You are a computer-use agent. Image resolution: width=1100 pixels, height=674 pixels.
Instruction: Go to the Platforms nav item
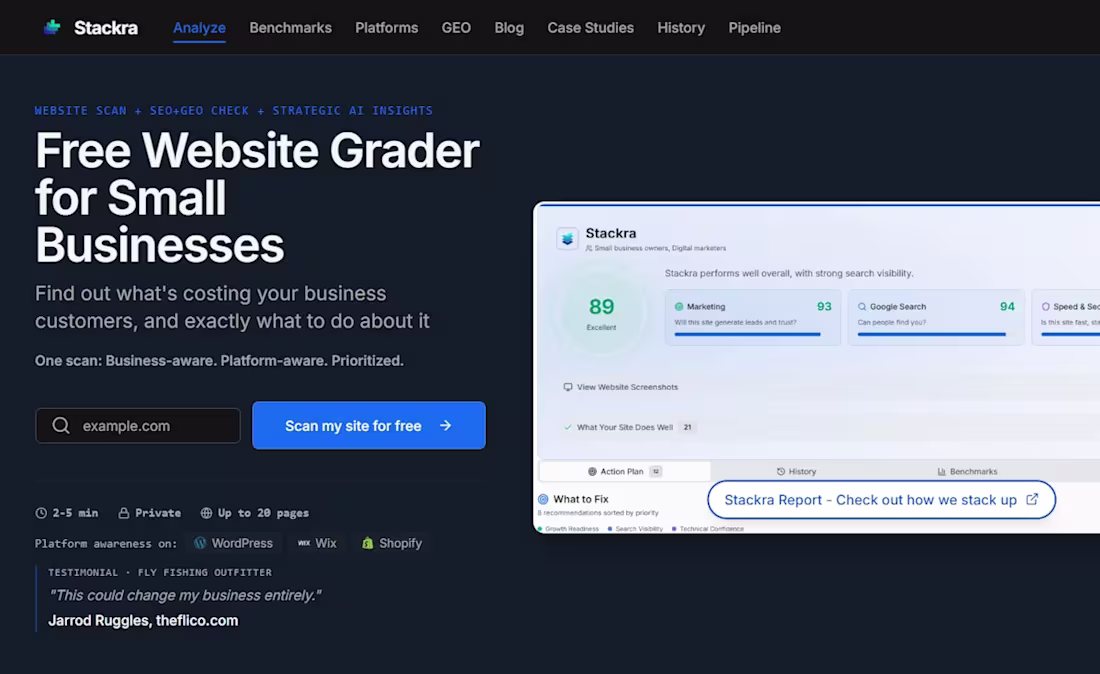(387, 28)
